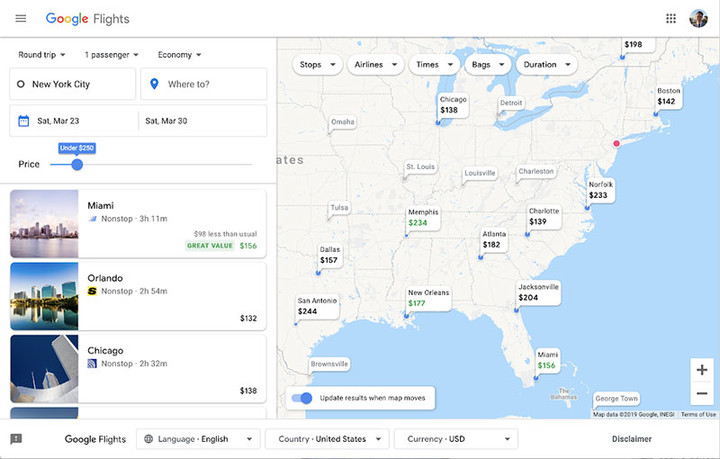Open the Orlando flight card
The width and height of the screenshot is (720, 459).
(x=138, y=297)
